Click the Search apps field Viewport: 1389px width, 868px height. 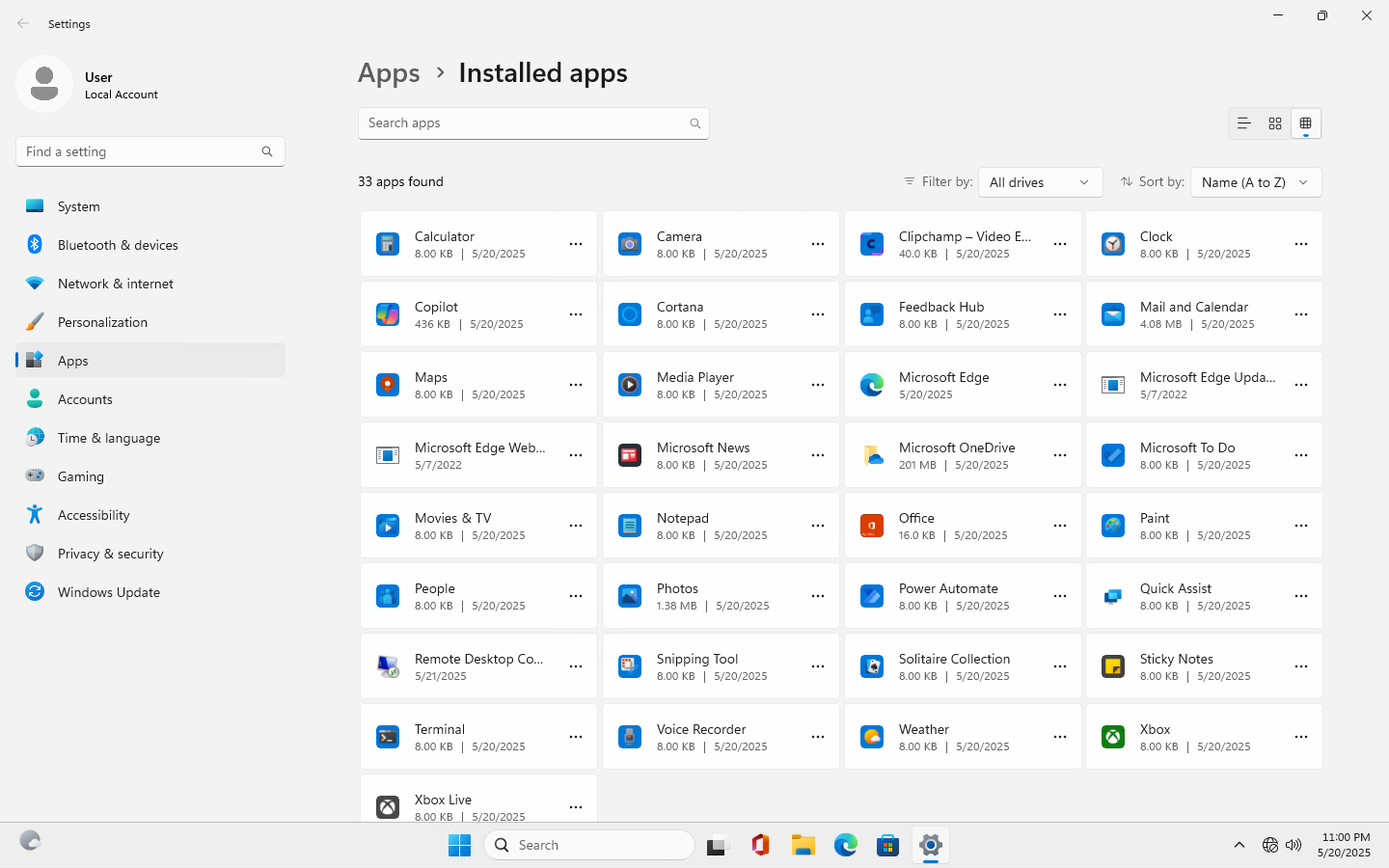coord(533,123)
